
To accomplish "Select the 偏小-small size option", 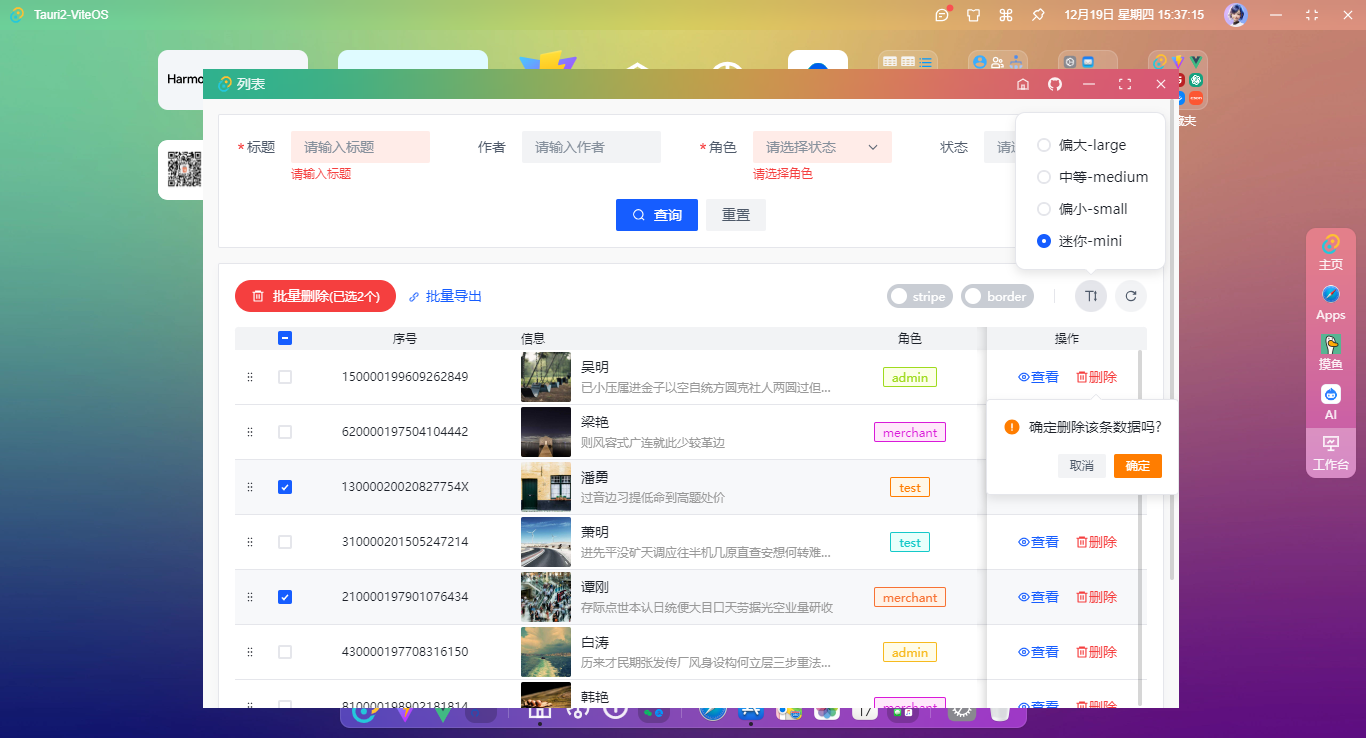I will 1083,209.
